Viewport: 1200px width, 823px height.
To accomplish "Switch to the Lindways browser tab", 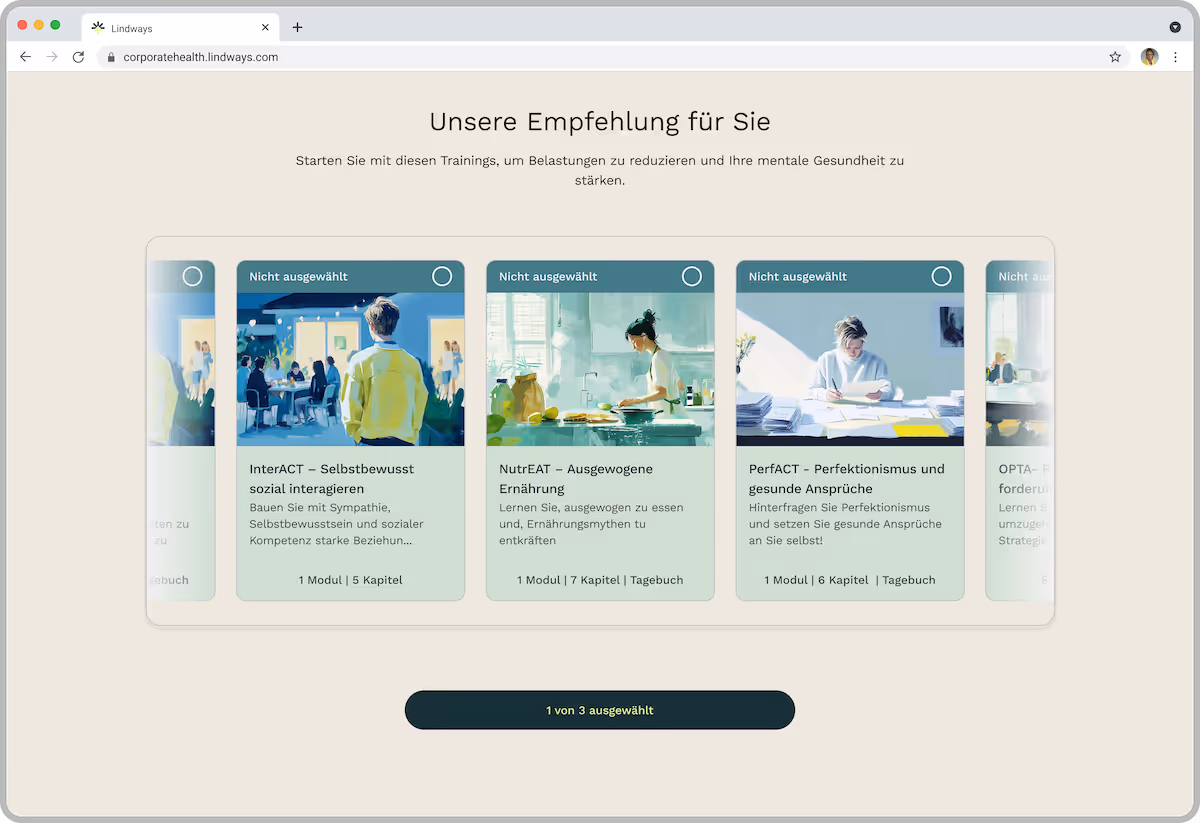I will [x=180, y=28].
